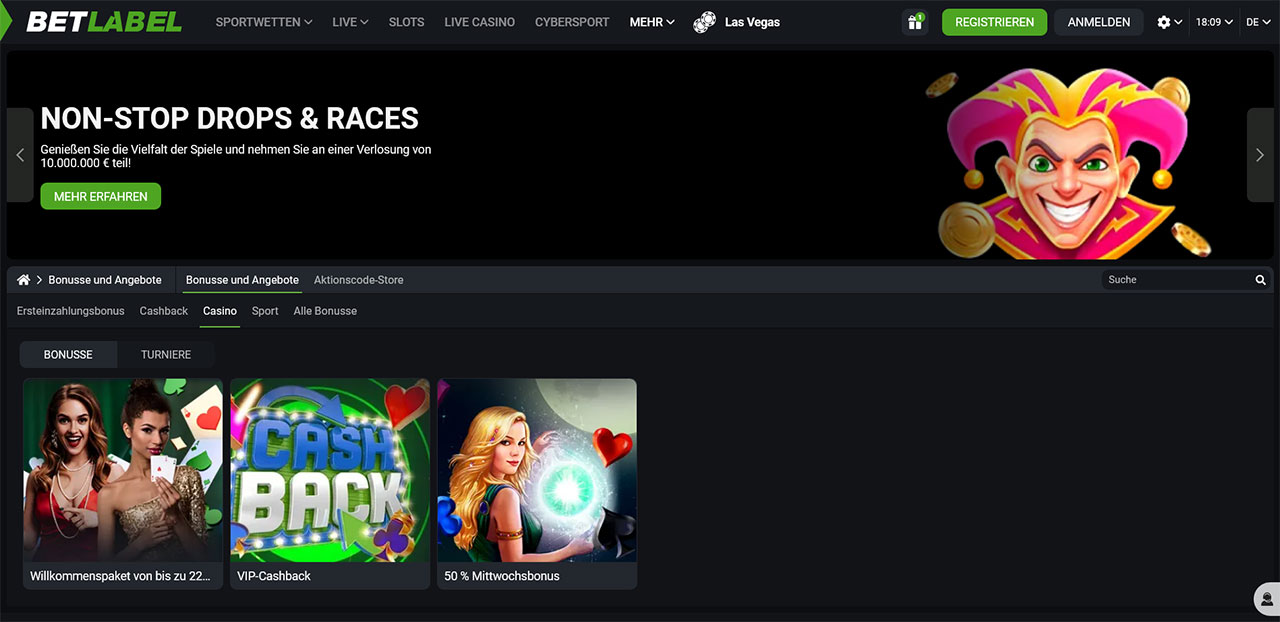The image size is (1280, 622).
Task: Expand the Sportwetten dropdown menu
Action: point(264,22)
